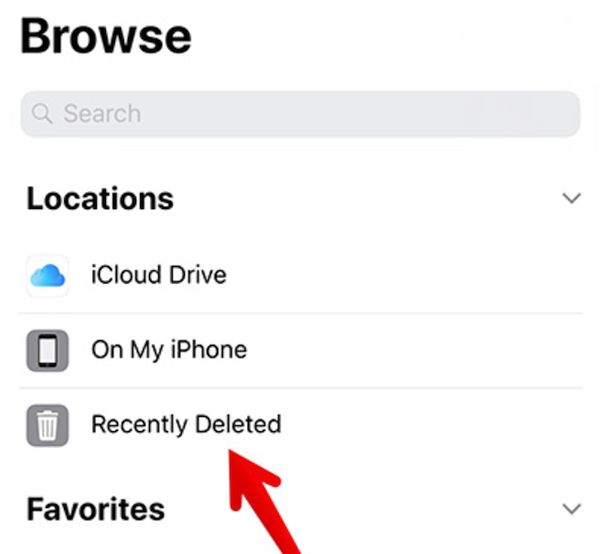
Task: Click the Browse page title
Action: click(x=106, y=36)
